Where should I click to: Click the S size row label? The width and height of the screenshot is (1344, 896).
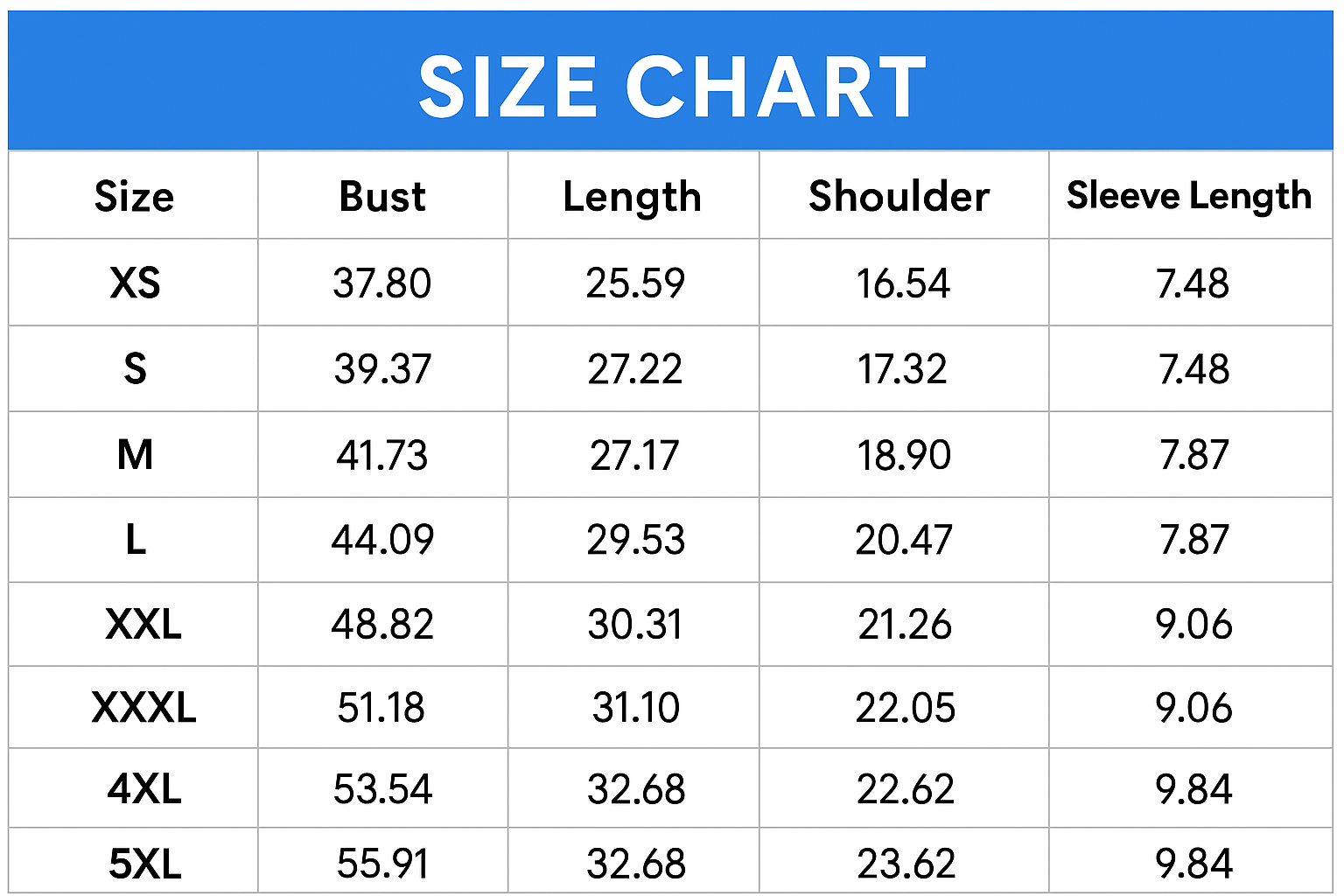coord(135,368)
